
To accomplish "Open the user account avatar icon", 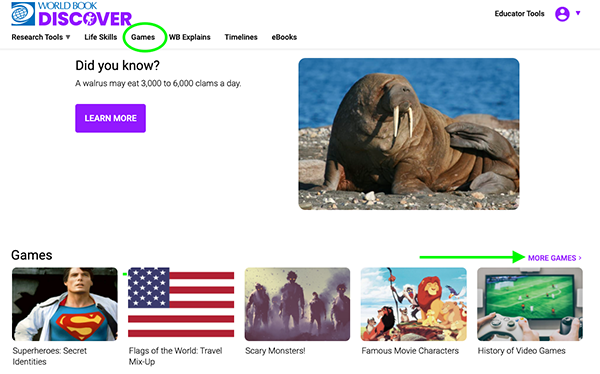I will 562,14.
